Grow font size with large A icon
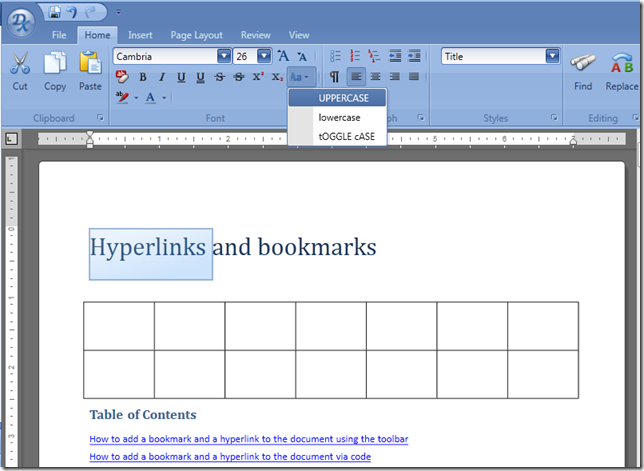Viewport: 644px width, 471px height. (283, 56)
